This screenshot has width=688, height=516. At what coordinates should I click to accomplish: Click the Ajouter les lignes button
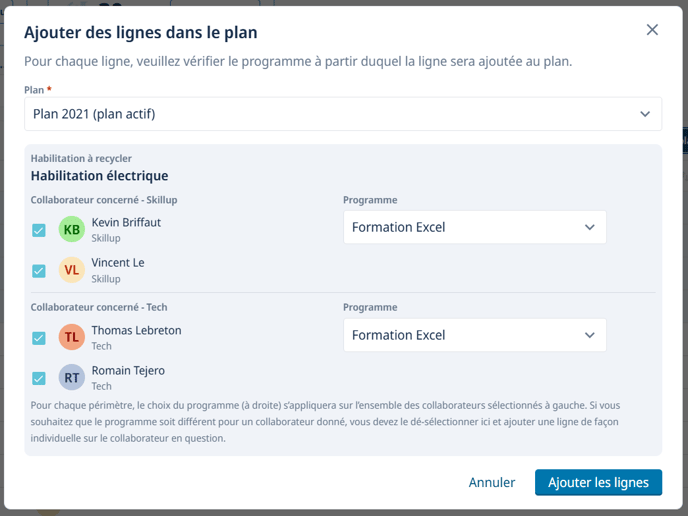pyautogui.click(x=598, y=482)
